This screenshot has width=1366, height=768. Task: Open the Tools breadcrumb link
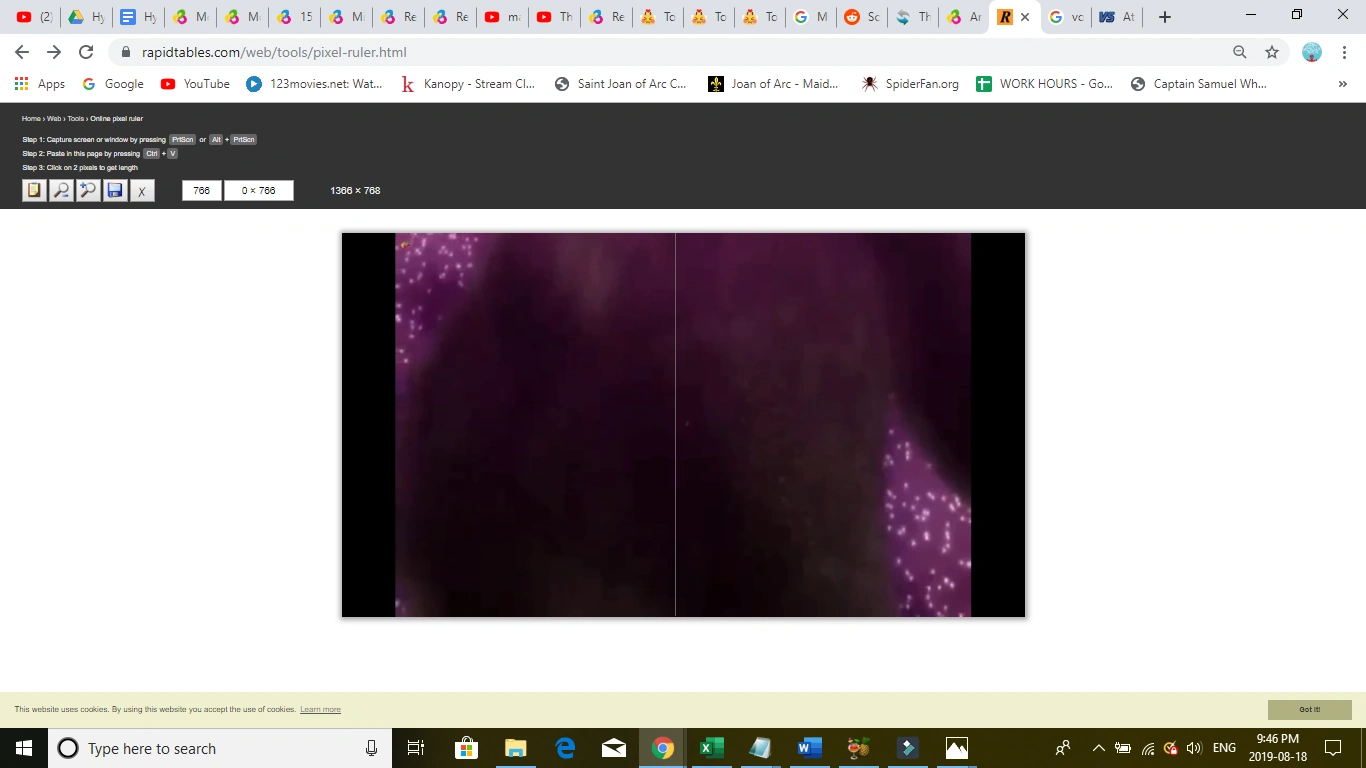click(x=76, y=119)
